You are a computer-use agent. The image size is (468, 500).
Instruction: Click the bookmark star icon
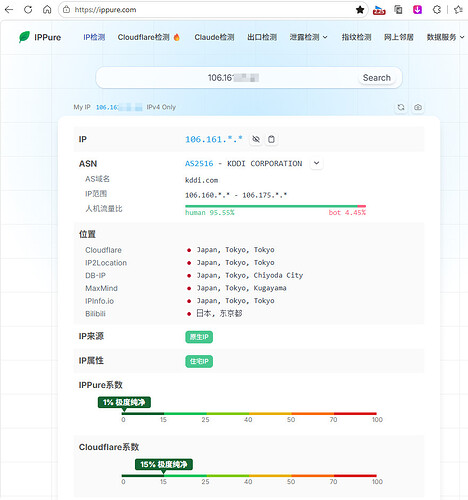click(x=360, y=10)
